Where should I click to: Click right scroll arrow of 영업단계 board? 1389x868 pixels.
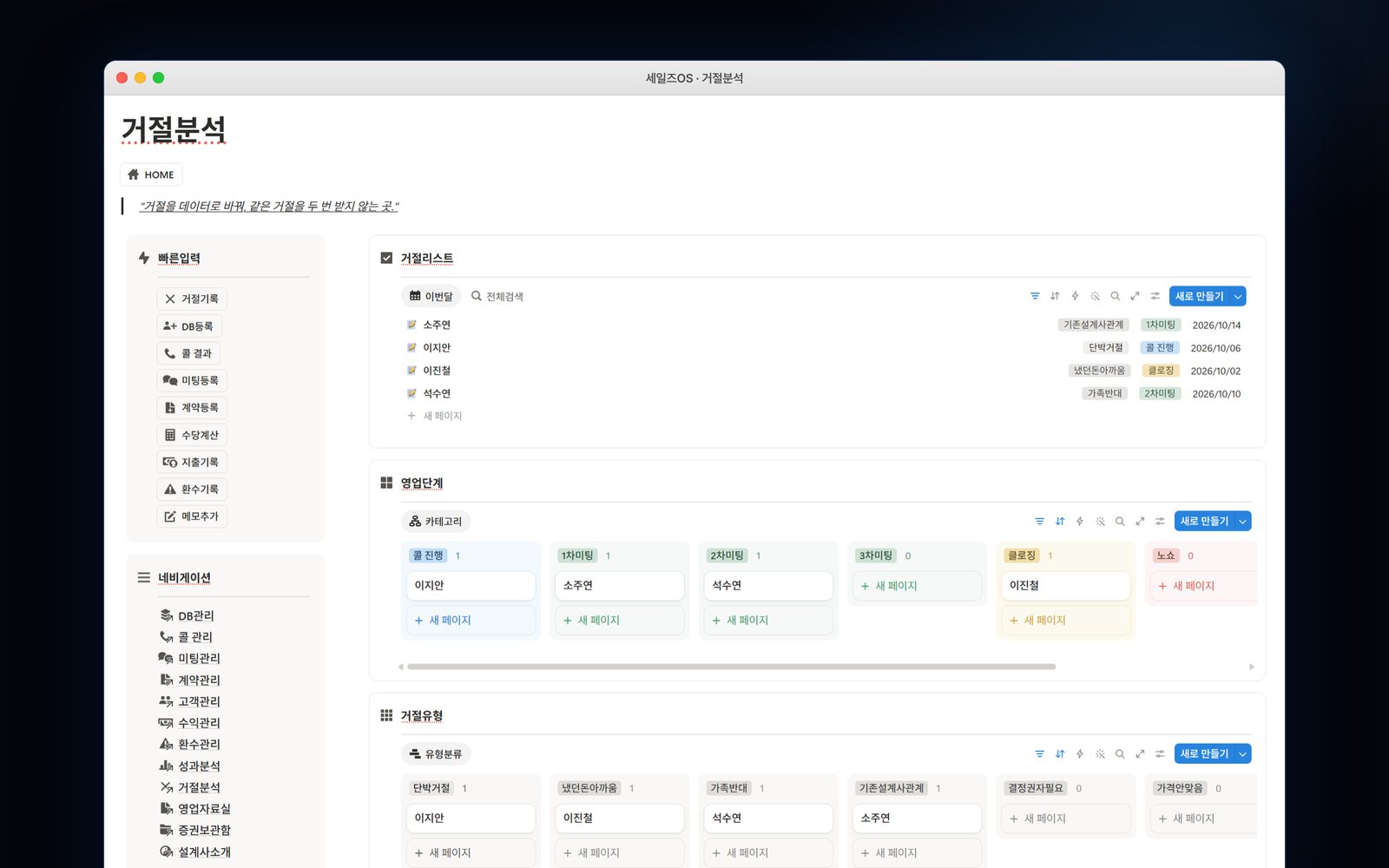(1251, 667)
